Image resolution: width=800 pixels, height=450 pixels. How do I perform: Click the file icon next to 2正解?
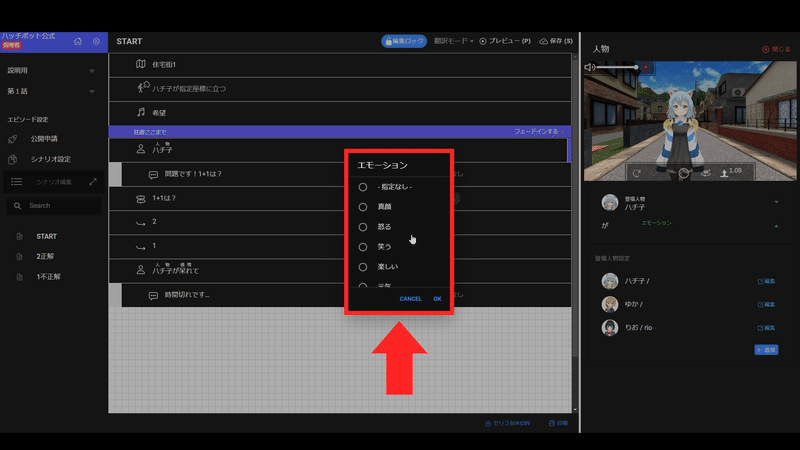pyautogui.click(x=19, y=257)
